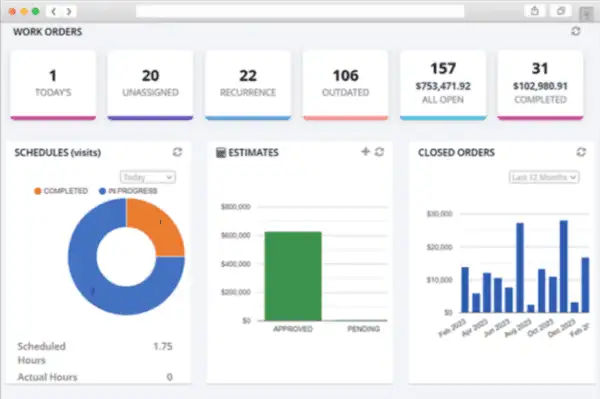Refresh the Closed Orders panel
This screenshot has width=600, height=399.
(x=581, y=152)
